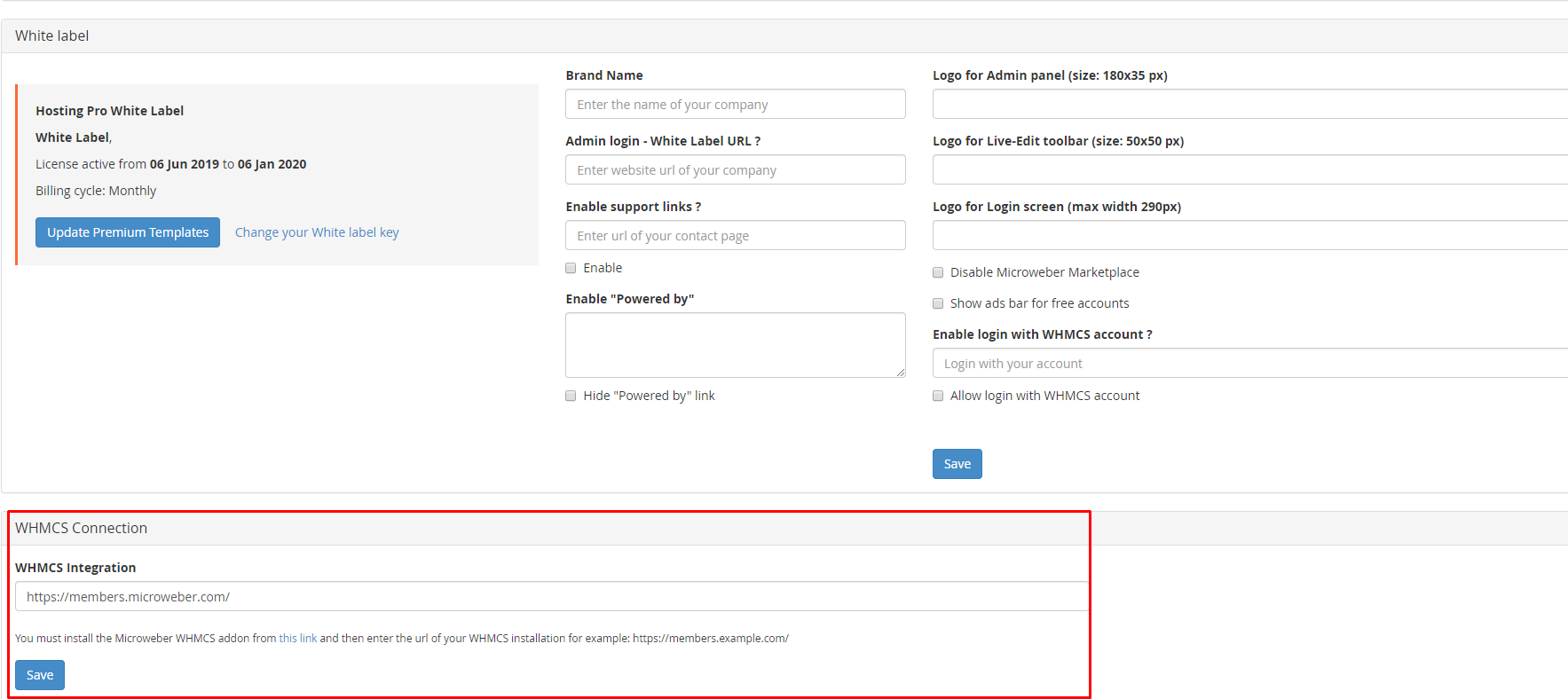Click the Enable "Powered by" textarea
The height and width of the screenshot is (699, 1568).
735,345
